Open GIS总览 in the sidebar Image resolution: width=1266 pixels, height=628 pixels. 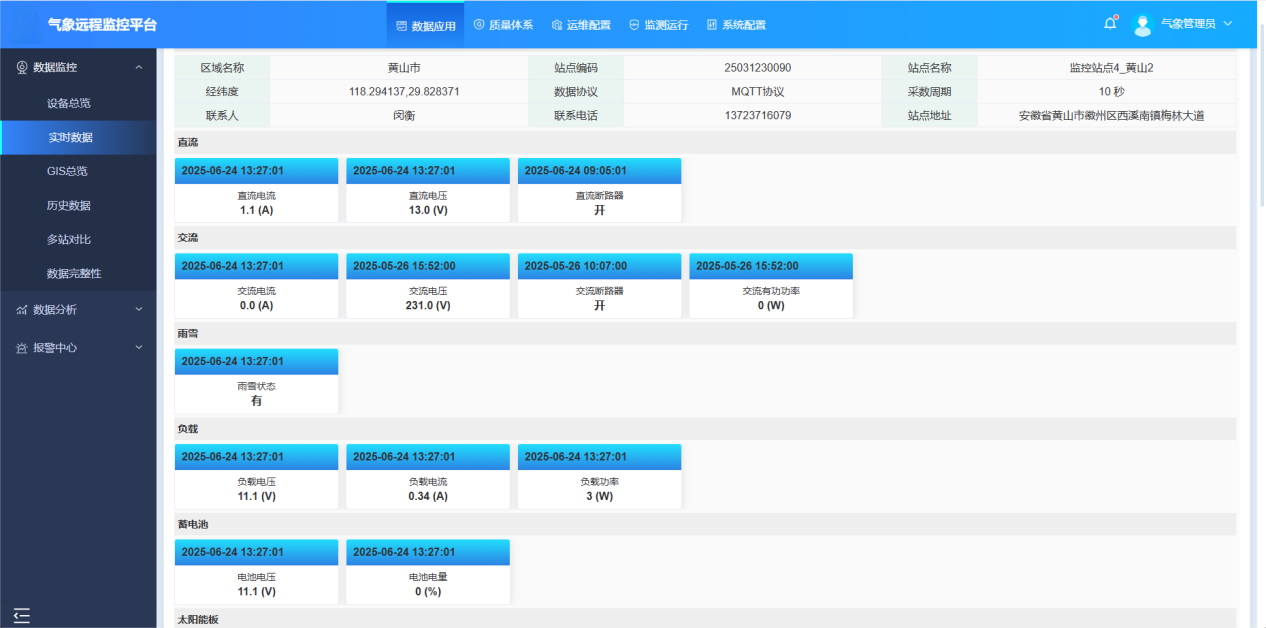(67, 171)
